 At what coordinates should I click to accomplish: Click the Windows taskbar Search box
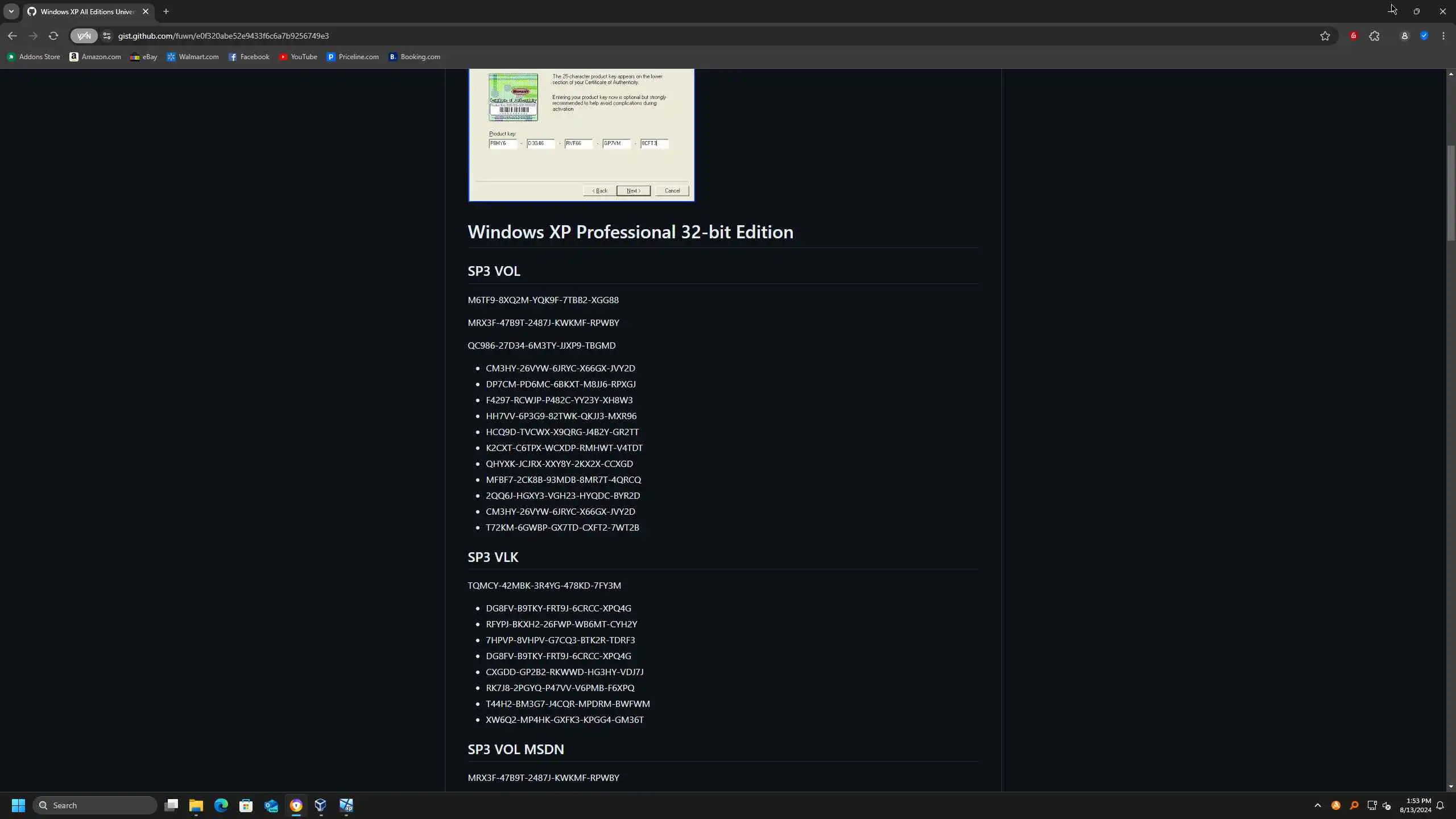click(x=95, y=805)
